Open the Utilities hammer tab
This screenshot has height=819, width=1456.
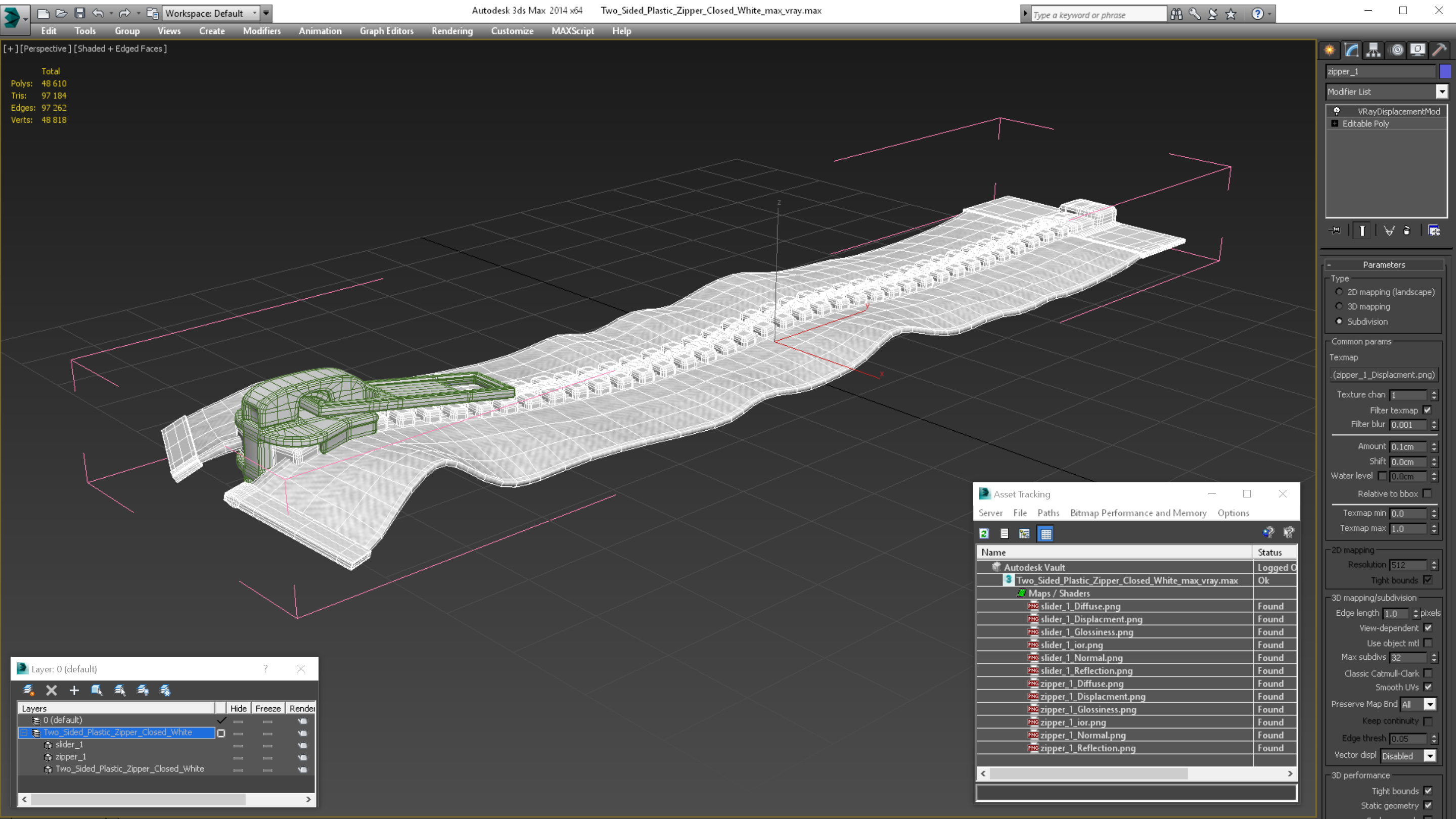click(1440, 51)
